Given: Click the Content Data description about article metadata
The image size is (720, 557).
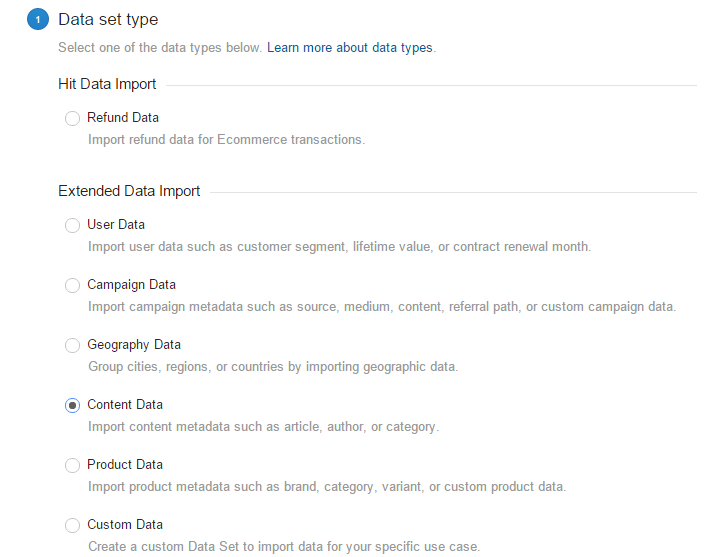Looking at the screenshot, I should [x=263, y=427].
